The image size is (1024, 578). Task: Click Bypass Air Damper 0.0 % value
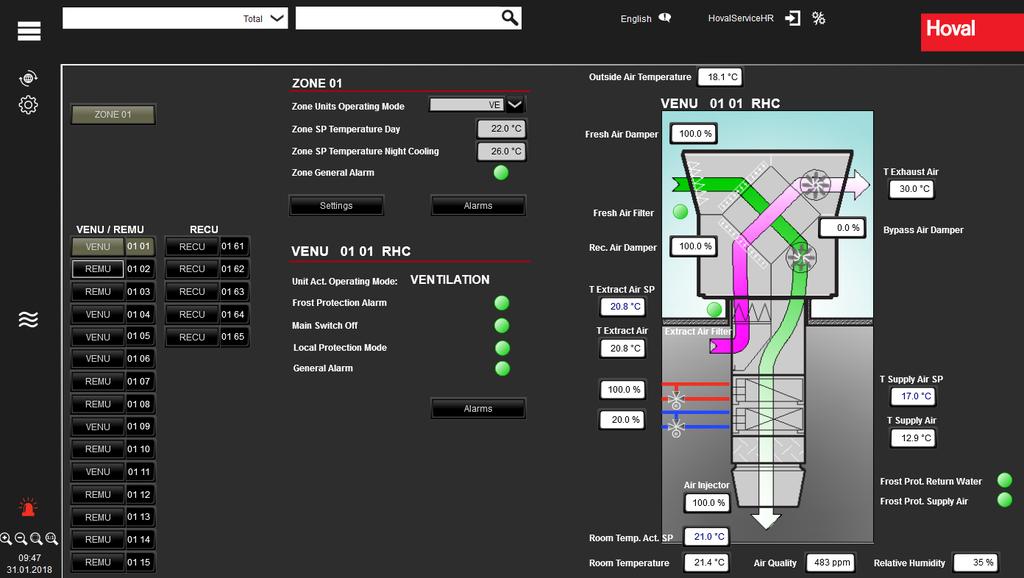click(x=842, y=228)
